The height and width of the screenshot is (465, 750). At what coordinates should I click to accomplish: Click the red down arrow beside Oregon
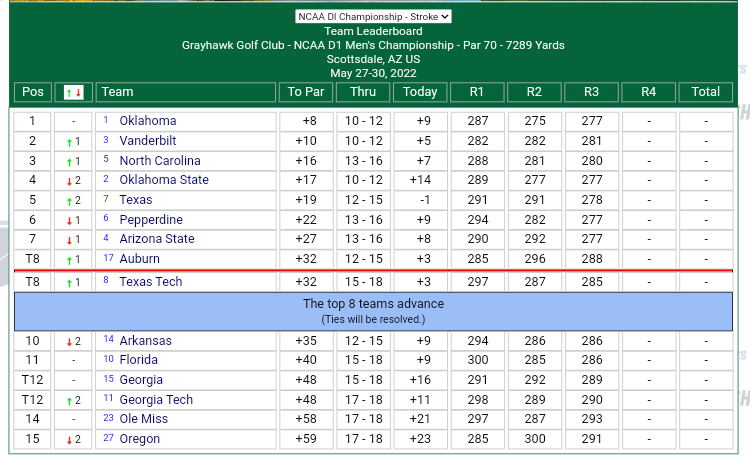68,440
